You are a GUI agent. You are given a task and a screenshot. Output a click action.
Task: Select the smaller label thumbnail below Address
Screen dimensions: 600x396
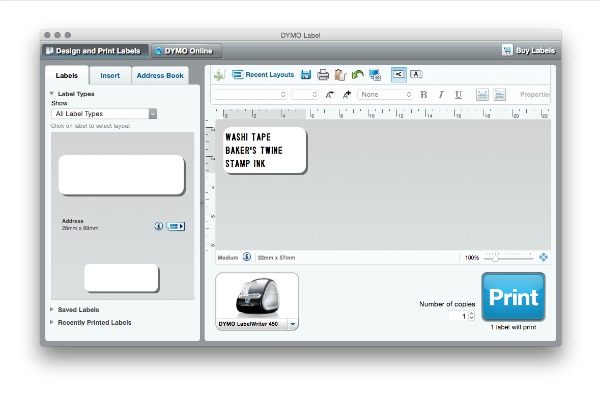[x=121, y=278]
